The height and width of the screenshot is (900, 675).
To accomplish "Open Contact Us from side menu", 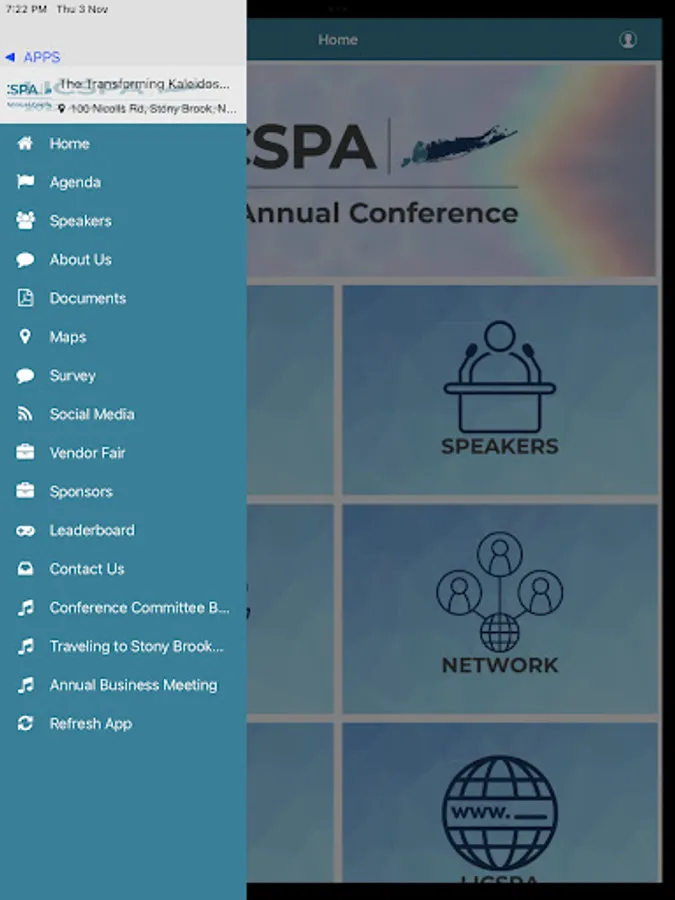I will coord(123,569).
